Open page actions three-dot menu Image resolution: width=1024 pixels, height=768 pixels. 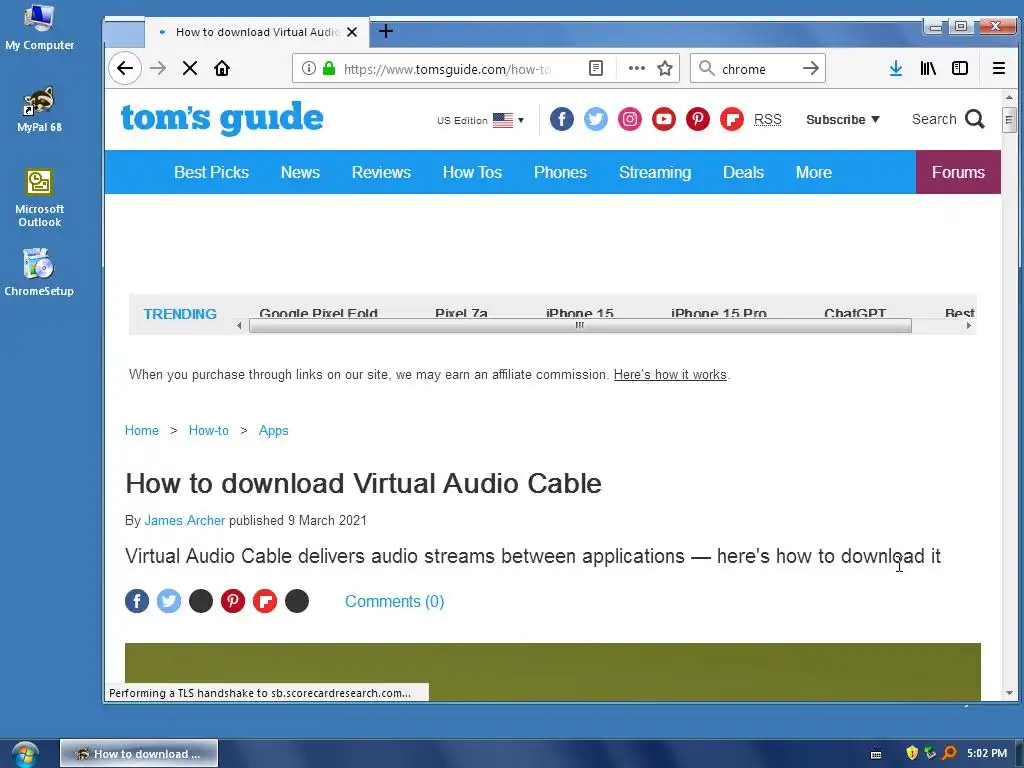coord(637,69)
